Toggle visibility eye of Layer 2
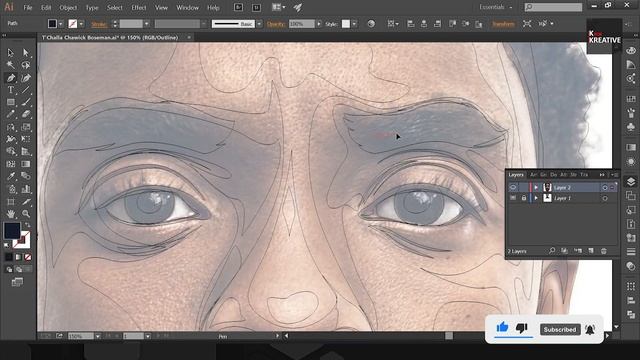The height and width of the screenshot is (360, 640). coord(513,187)
